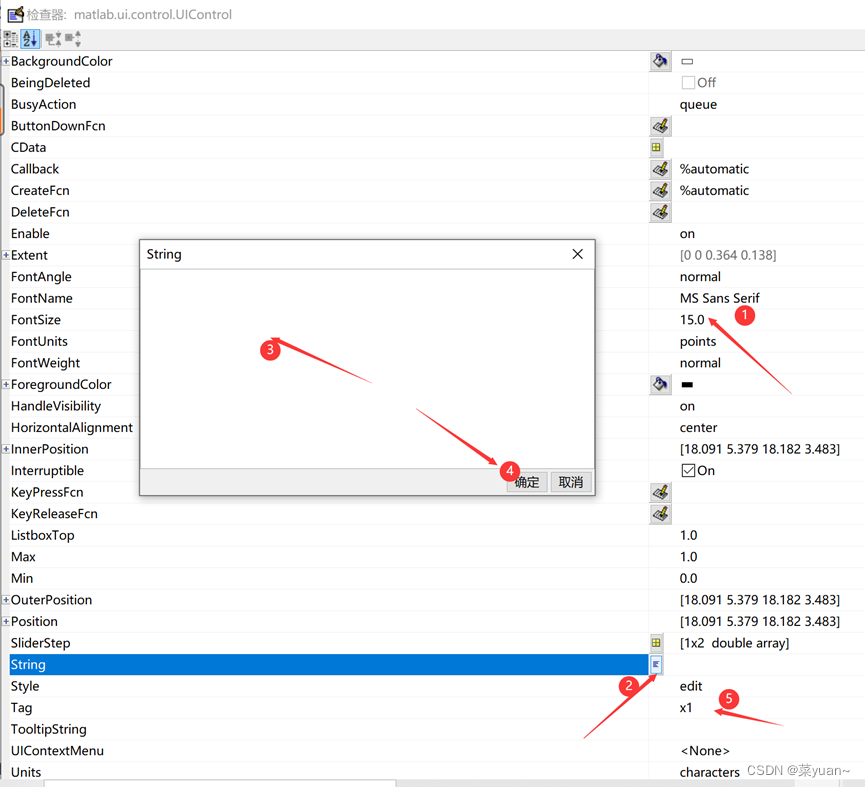Confirm String dialog with 确定
Viewport: 865px width, 787px height.
coord(527,482)
